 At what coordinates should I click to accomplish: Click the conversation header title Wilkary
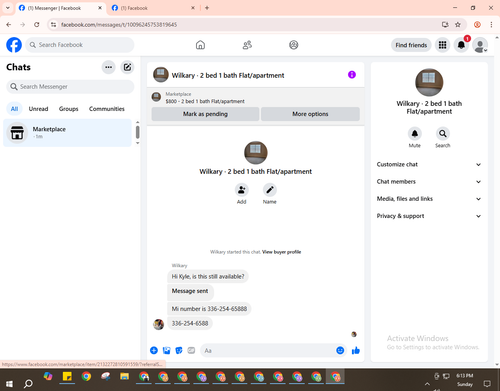pyautogui.click(x=228, y=76)
